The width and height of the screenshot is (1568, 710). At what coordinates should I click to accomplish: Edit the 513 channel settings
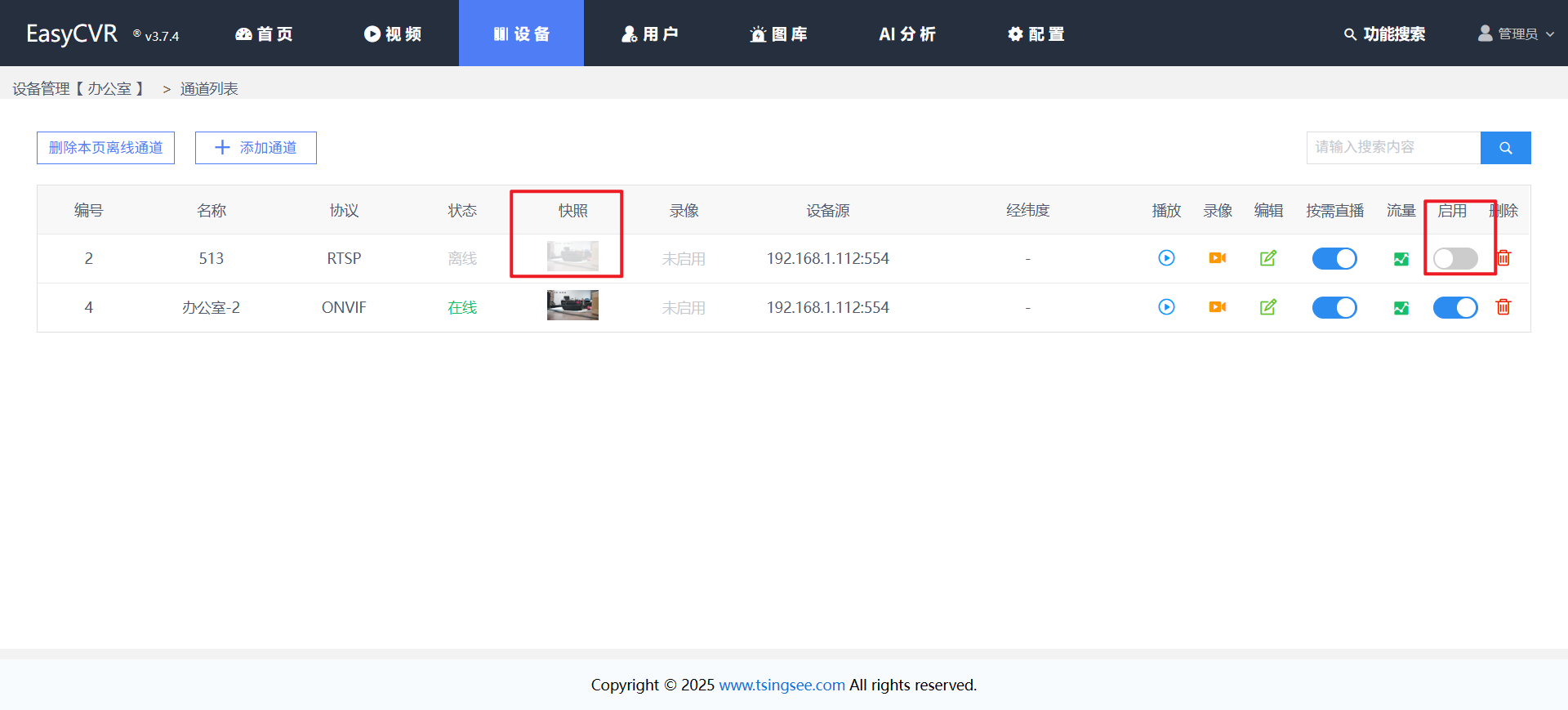pyautogui.click(x=1267, y=258)
